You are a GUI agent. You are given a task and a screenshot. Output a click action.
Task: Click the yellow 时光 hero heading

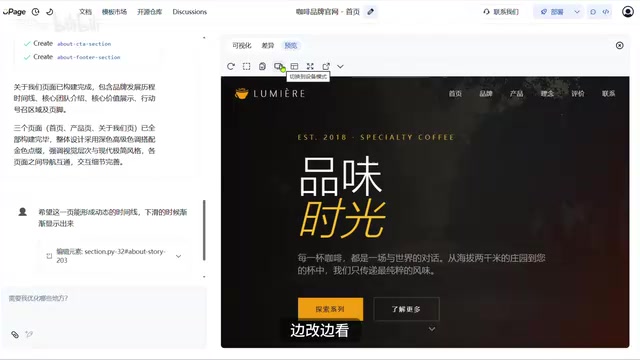click(x=342, y=220)
